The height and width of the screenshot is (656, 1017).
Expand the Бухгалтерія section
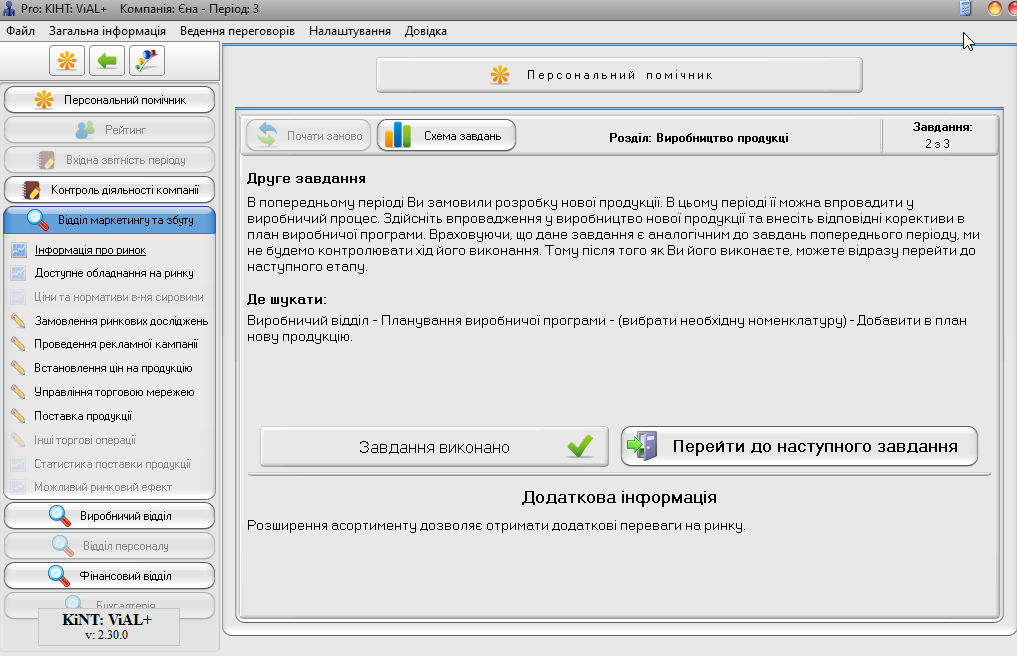coord(110,603)
